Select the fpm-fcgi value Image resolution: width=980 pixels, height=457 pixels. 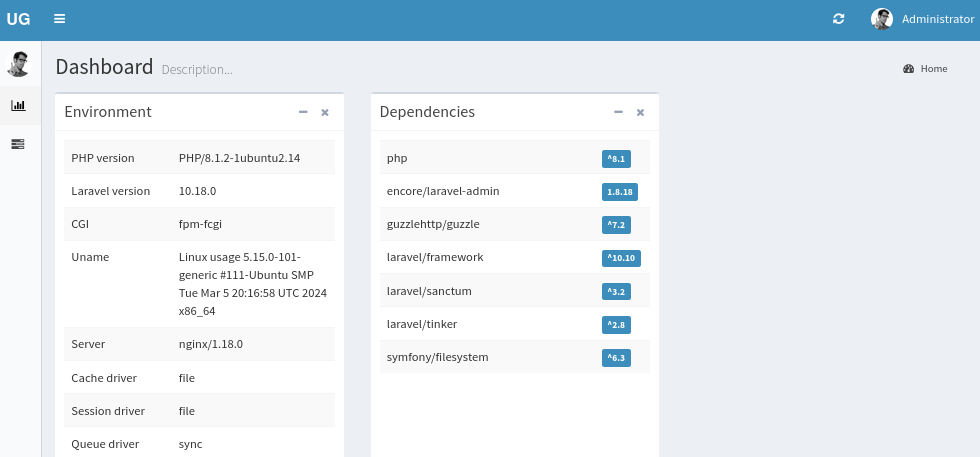click(201, 224)
